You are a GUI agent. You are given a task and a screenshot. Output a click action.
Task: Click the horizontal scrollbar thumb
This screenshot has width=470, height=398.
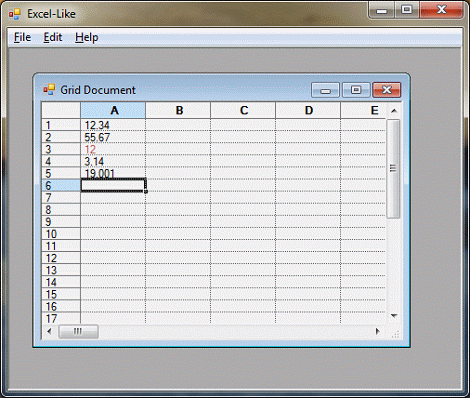tap(78, 331)
